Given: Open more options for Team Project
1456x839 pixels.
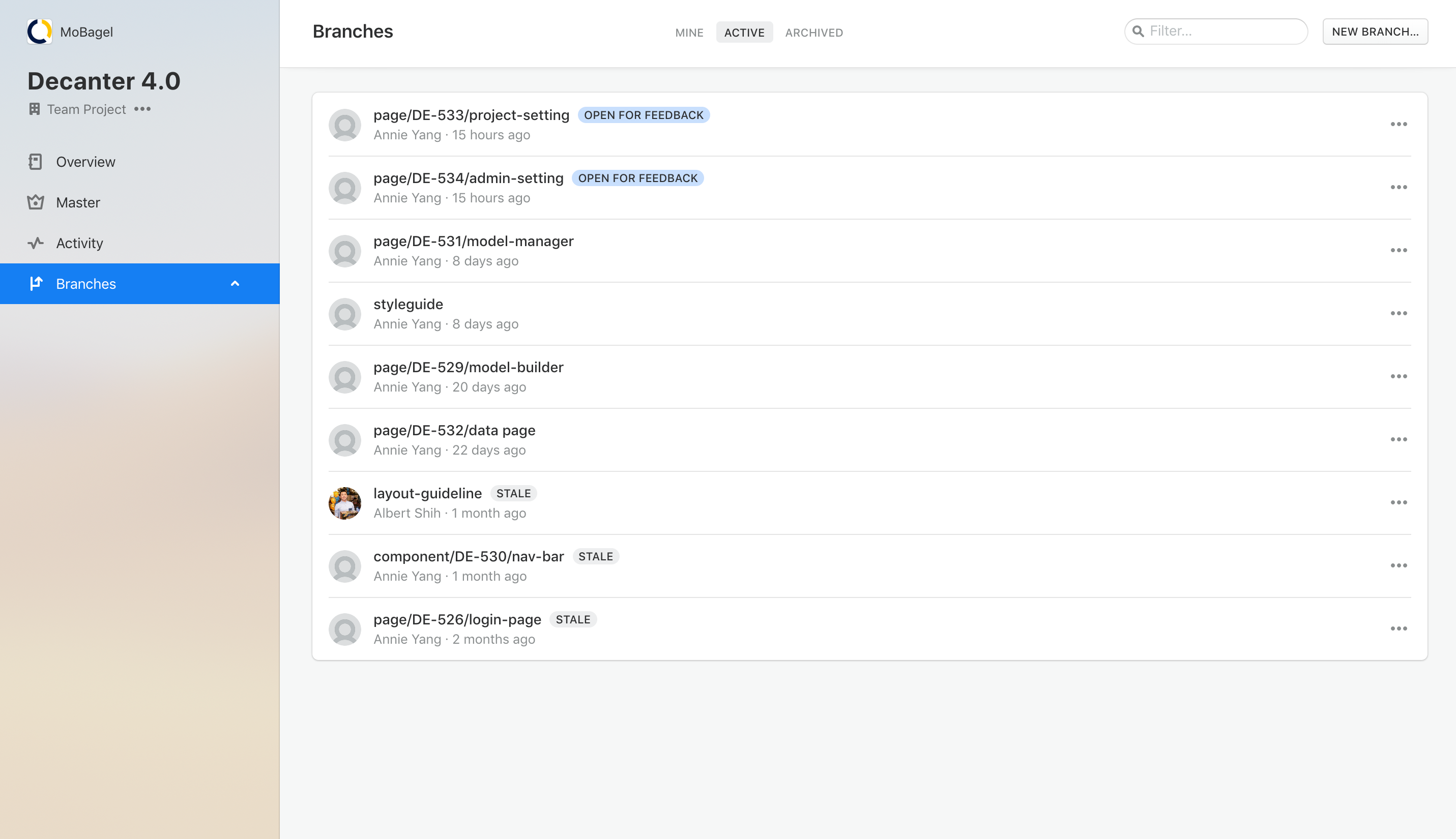Looking at the screenshot, I should (x=142, y=109).
